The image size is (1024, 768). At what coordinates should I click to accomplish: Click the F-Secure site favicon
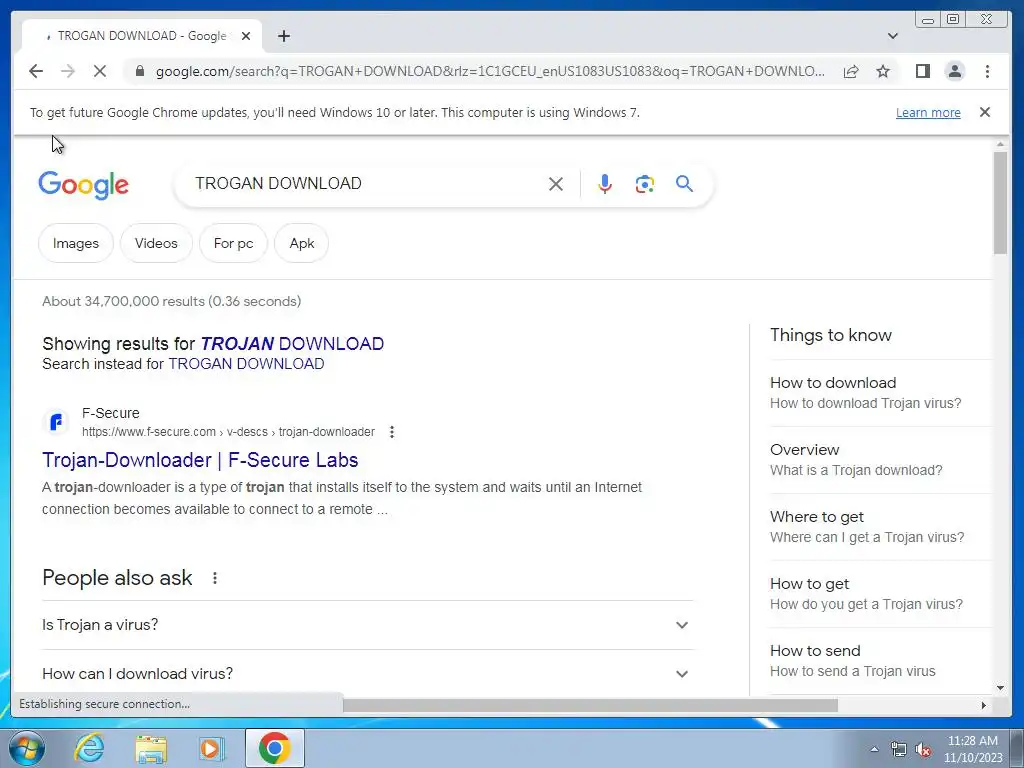56,422
